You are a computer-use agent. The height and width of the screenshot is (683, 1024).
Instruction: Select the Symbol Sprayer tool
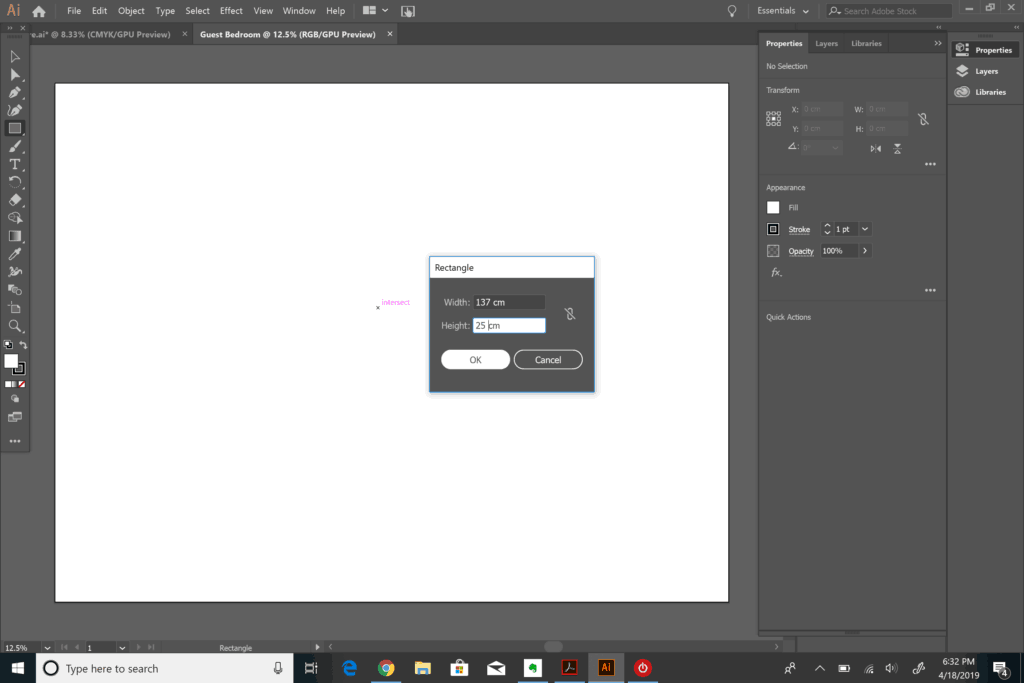point(14,272)
